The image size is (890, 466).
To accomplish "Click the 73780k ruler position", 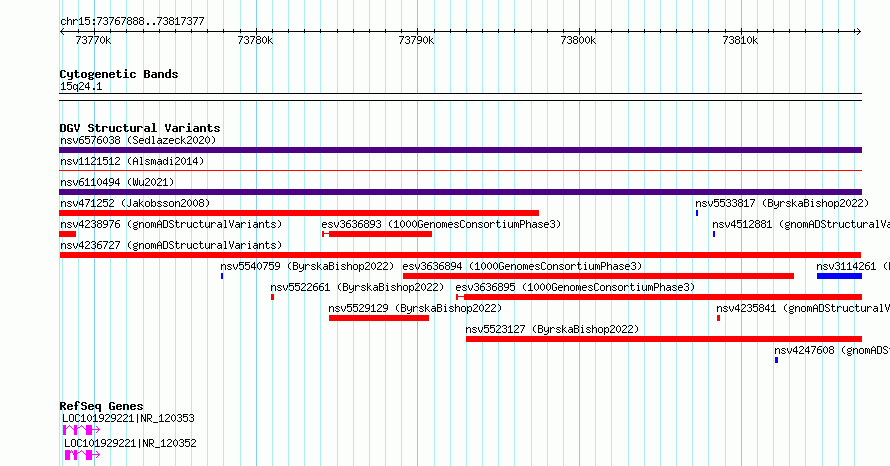I will pos(255,40).
